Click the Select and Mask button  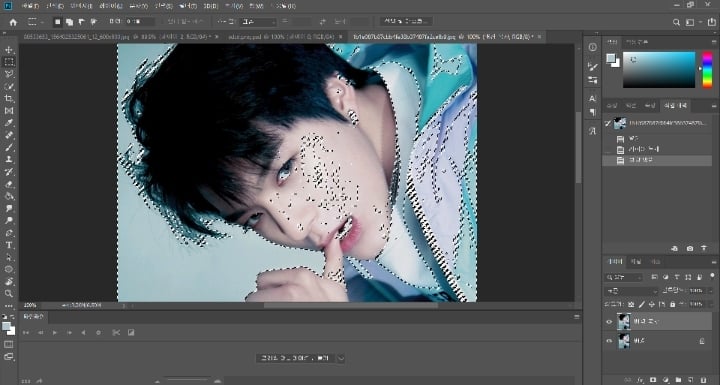click(x=405, y=21)
